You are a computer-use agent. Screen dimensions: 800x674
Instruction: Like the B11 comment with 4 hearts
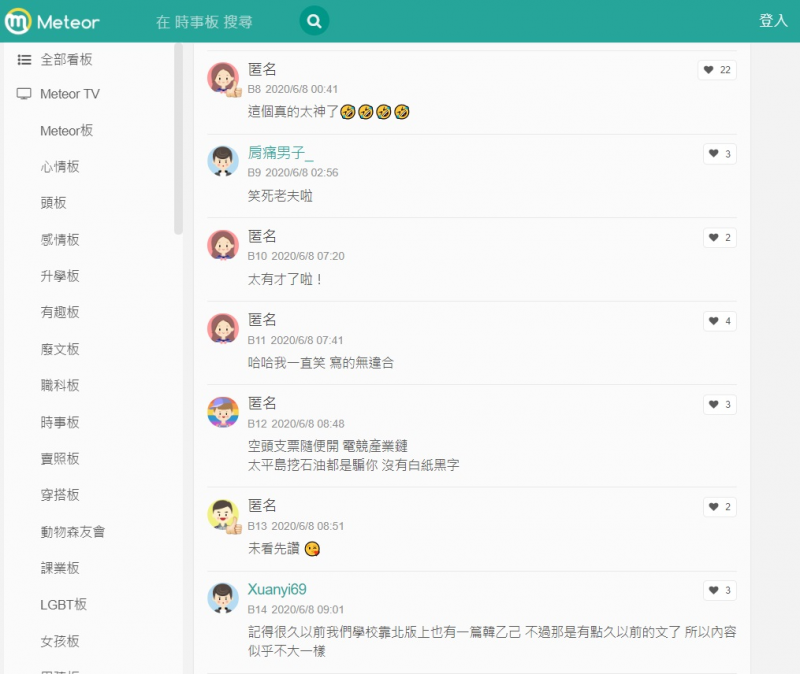719,321
